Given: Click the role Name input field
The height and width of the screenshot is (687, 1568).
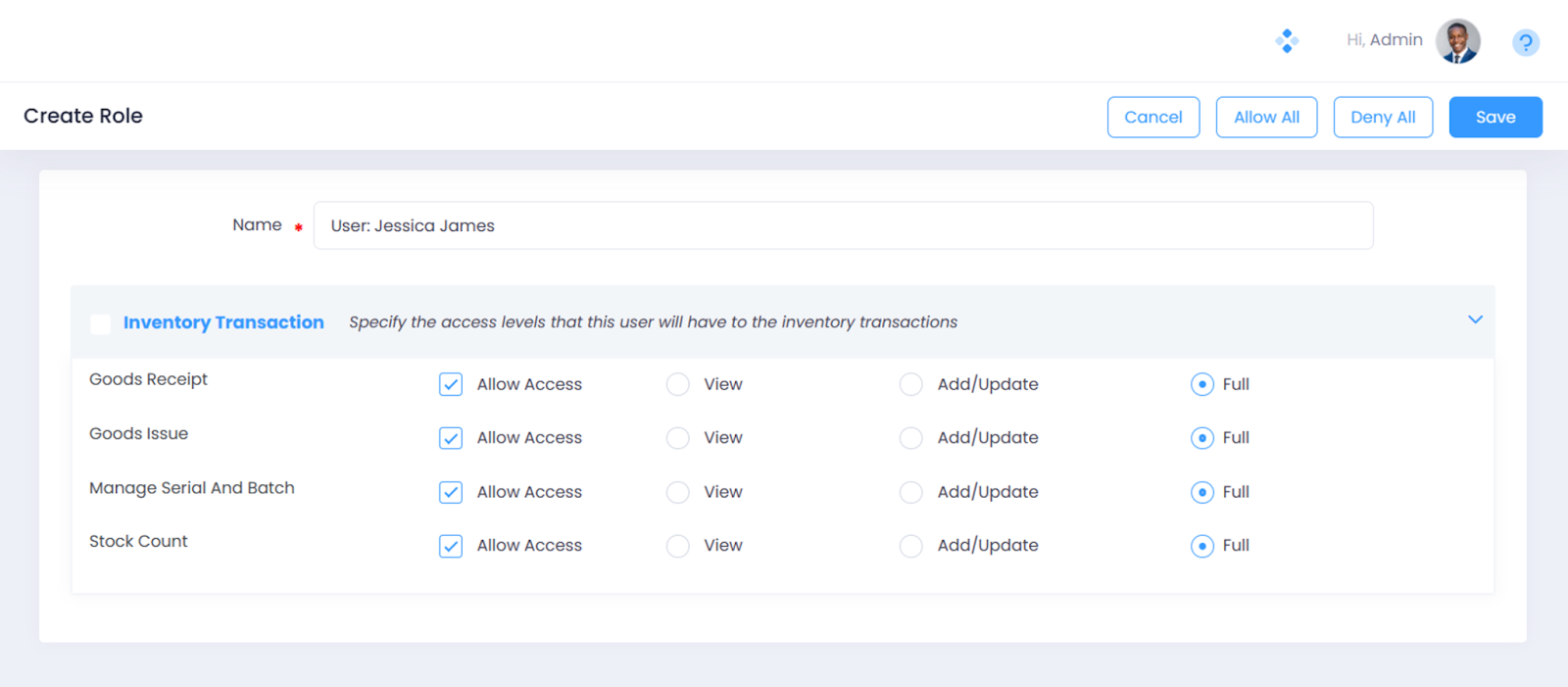Looking at the screenshot, I should point(843,225).
